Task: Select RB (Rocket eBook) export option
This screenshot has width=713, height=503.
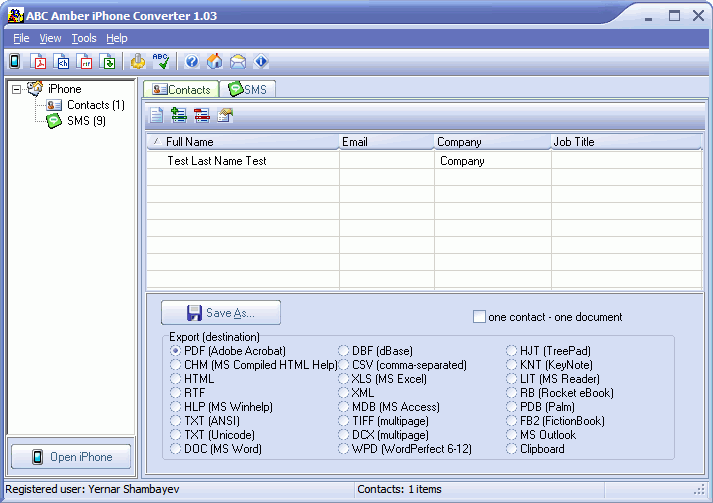Action: pos(512,392)
